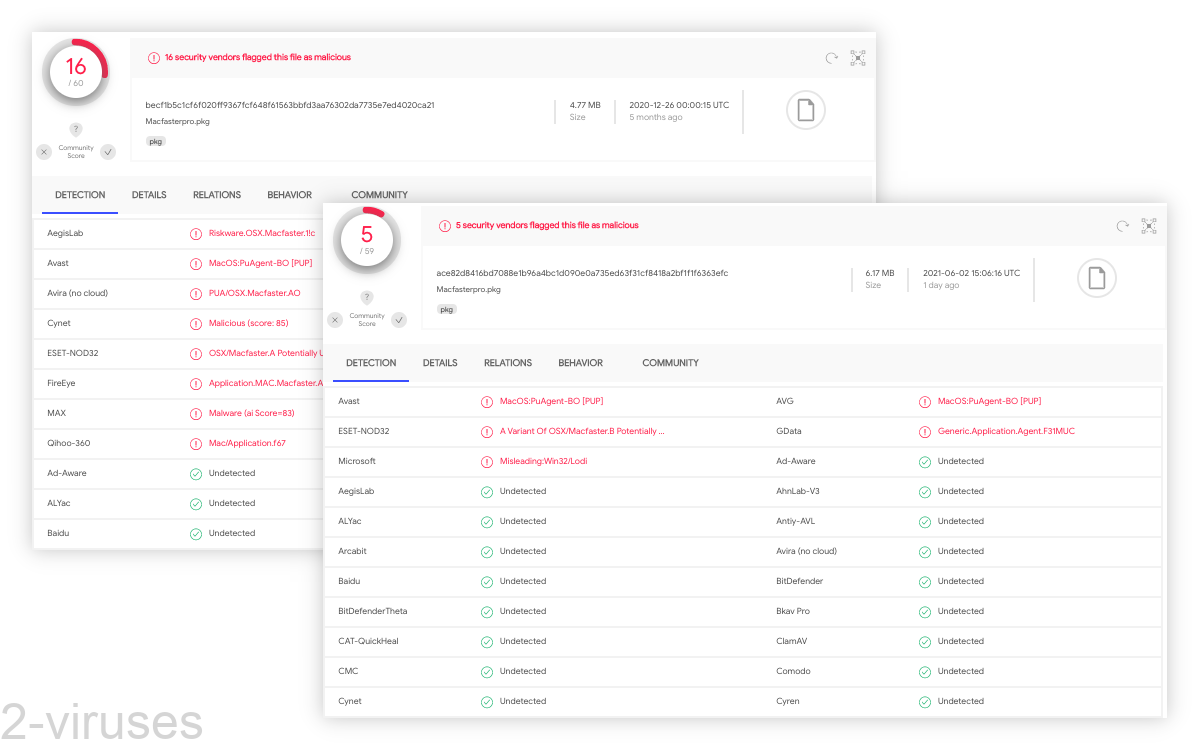Image resolution: width=1200 pixels, height=750 pixels.
Task: Click community score checkmark upvote in front report
Action: (x=399, y=320)
